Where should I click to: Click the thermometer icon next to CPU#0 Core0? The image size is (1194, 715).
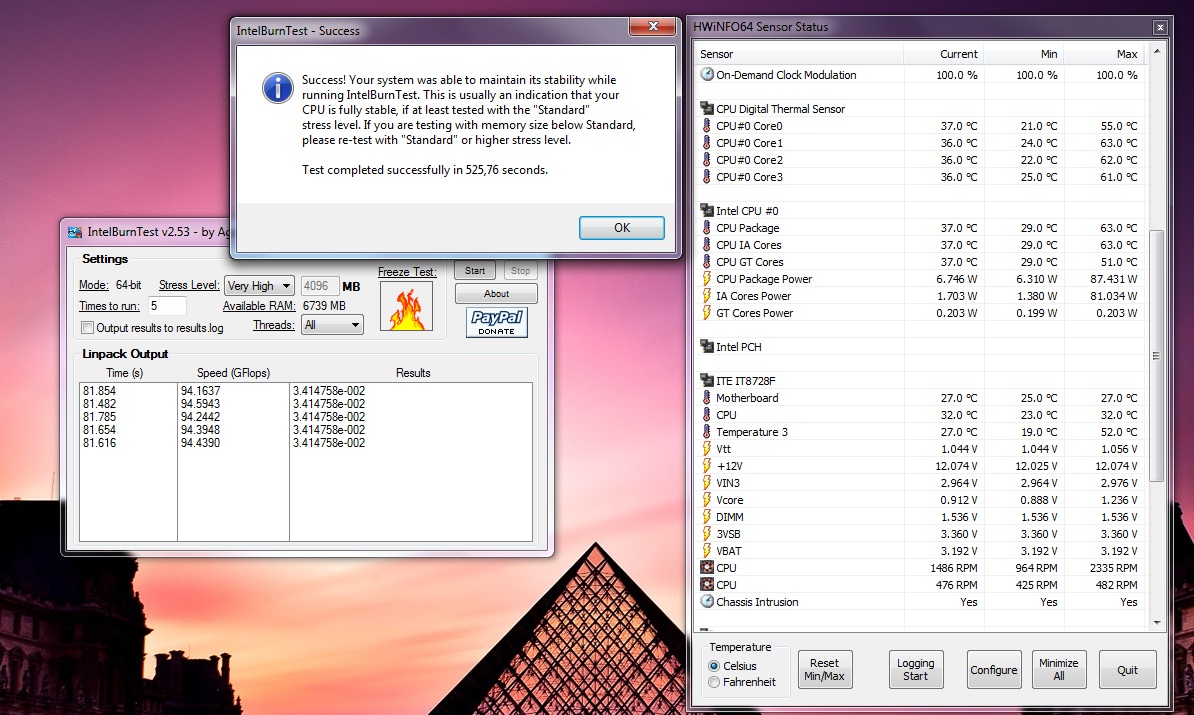point(707,126)
